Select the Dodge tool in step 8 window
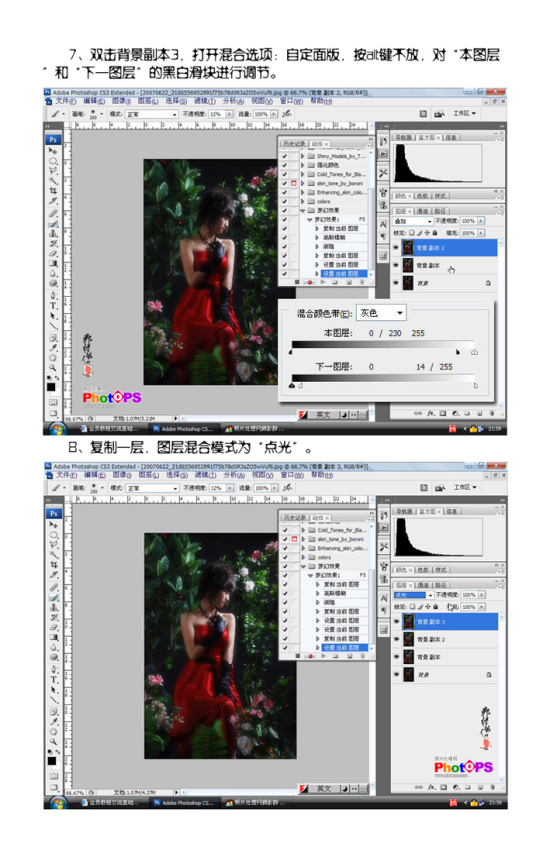The image size is (550, 857). click(54, 658)
